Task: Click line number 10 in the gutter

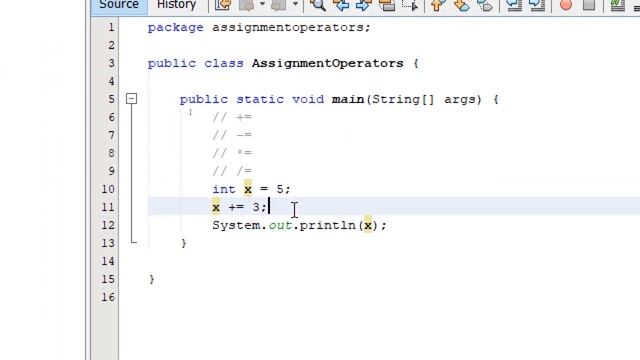Action: point(108,189)
